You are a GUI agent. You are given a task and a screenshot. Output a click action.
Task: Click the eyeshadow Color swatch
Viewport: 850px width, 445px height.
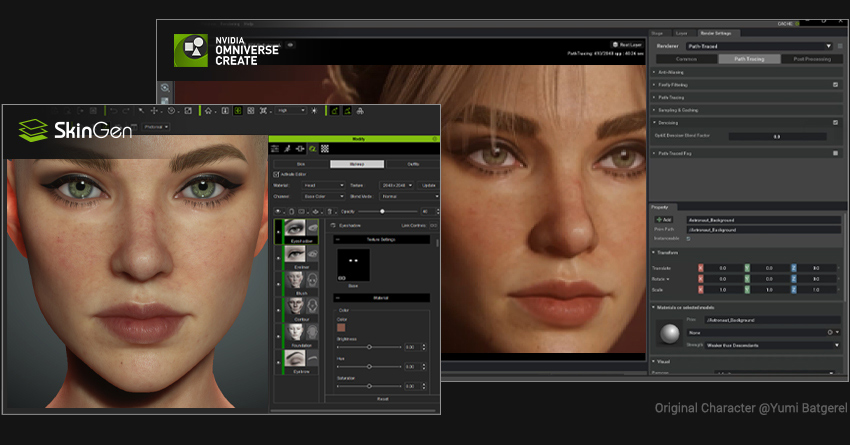pyautogui.click(x=341, y=327)
